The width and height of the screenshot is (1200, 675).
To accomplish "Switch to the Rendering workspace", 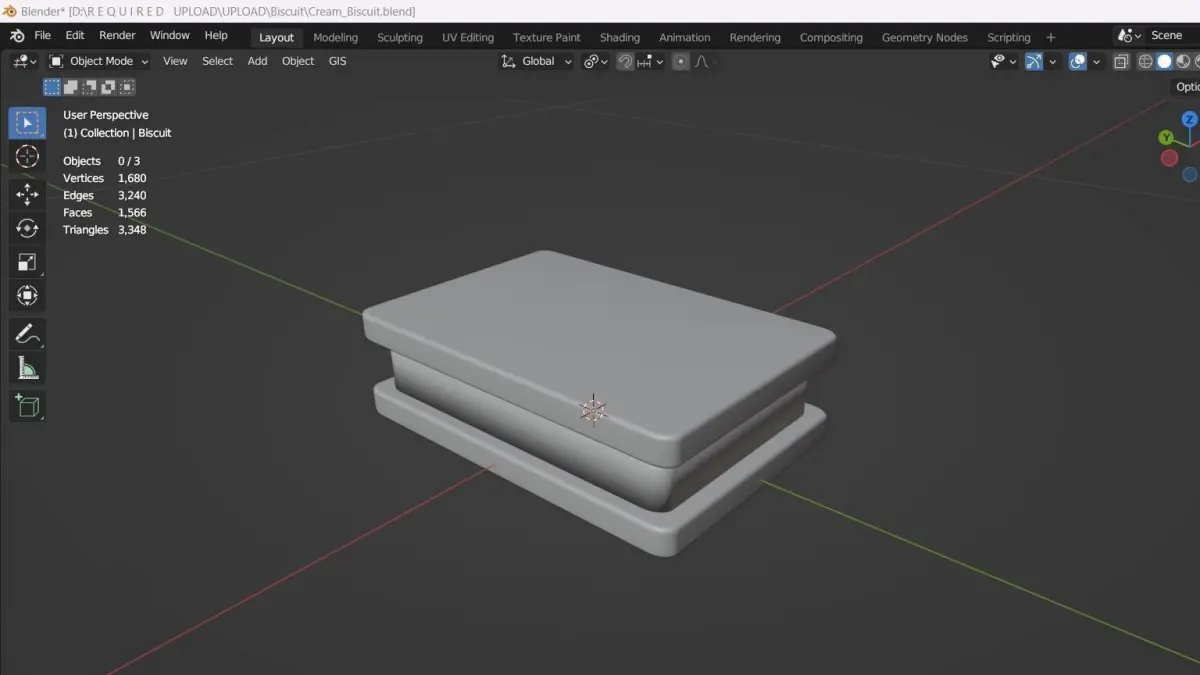I will click(x=755, y=37).
